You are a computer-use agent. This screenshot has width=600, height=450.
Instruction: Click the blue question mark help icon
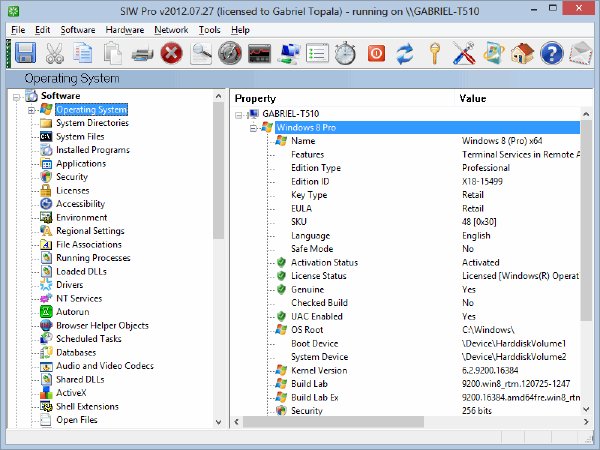[x=551, y=53]
